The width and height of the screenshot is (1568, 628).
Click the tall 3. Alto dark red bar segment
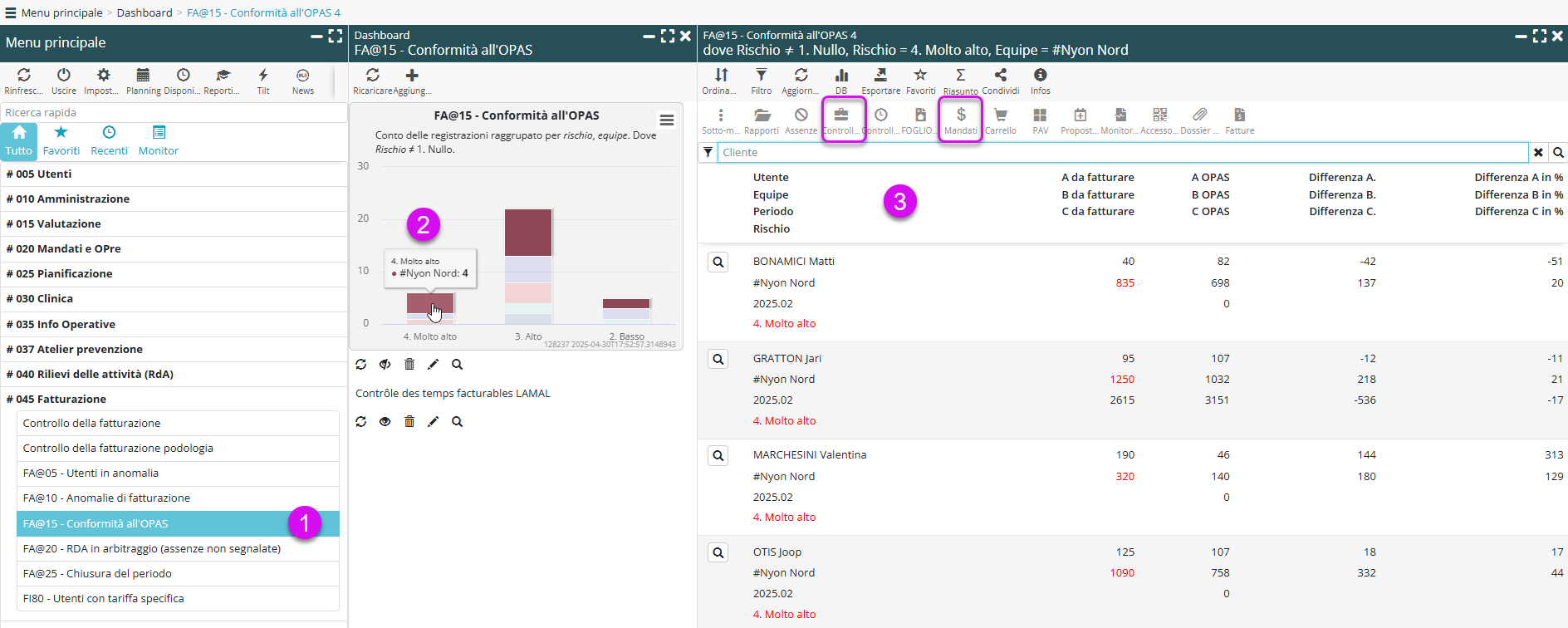[528, 233]
